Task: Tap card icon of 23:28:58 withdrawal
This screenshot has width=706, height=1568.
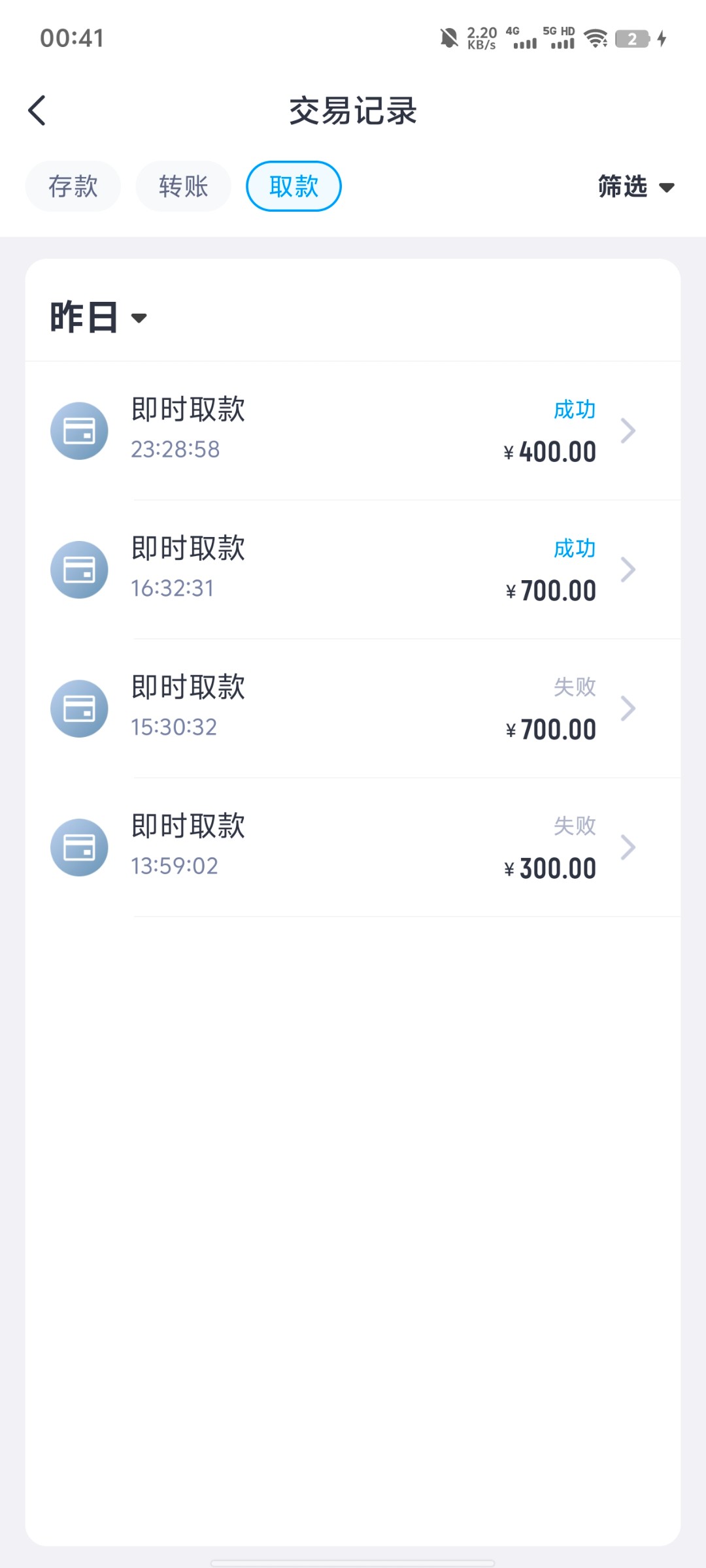Action: 79,431
